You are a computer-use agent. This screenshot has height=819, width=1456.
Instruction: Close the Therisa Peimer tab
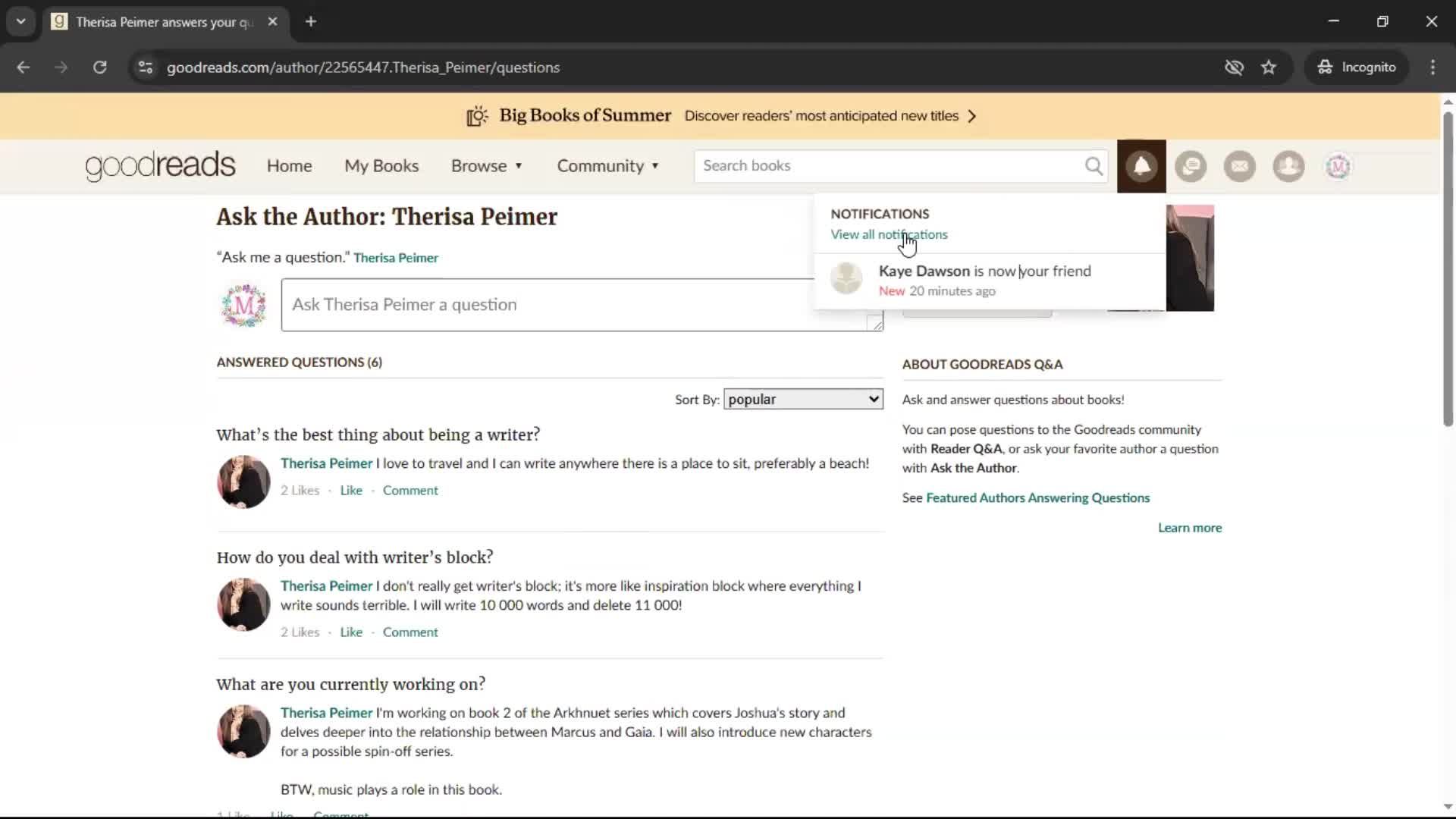pyautogui.click(x=273, y=21)
